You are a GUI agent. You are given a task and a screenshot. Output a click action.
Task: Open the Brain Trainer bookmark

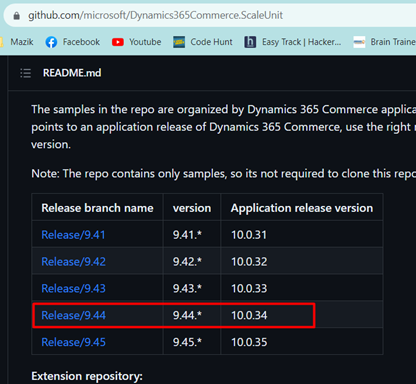point(384,42)
